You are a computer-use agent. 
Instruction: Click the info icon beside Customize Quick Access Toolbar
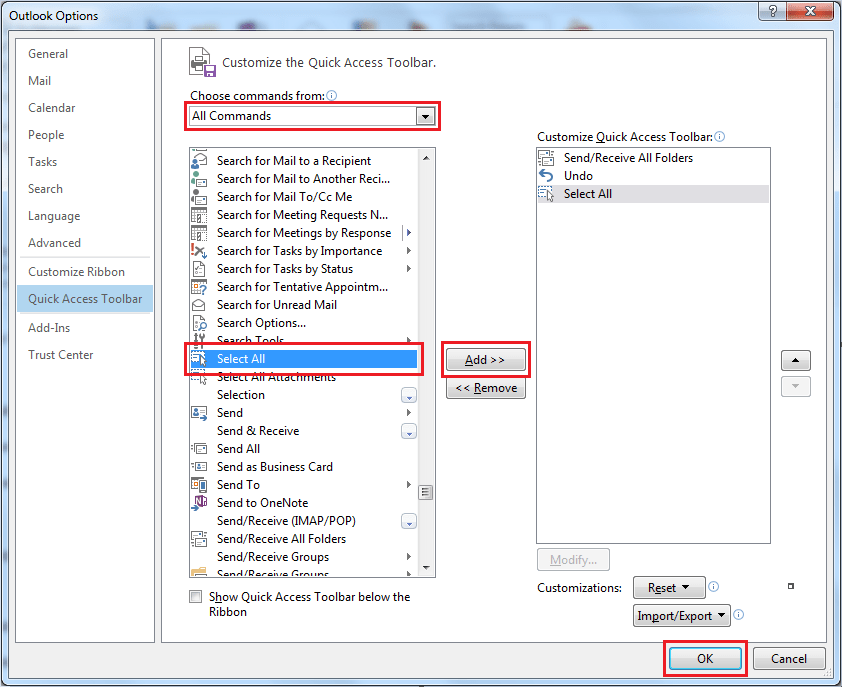pos(719,135)
